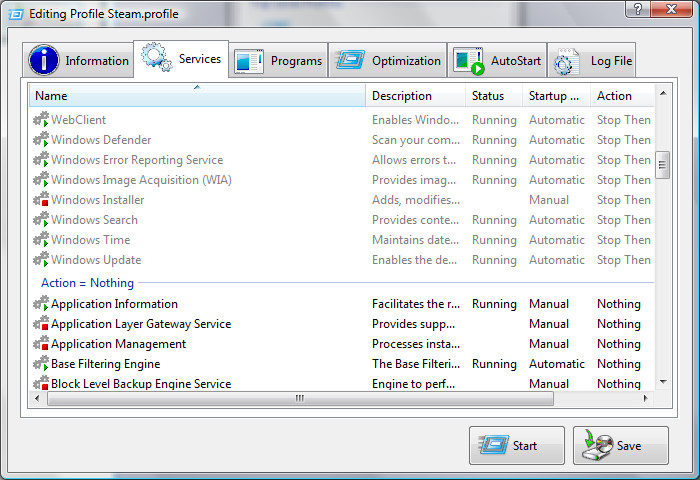Click the AutoStart tab play icon
Viewport: 700px width, 480px height.
click(x=469, y=61)
